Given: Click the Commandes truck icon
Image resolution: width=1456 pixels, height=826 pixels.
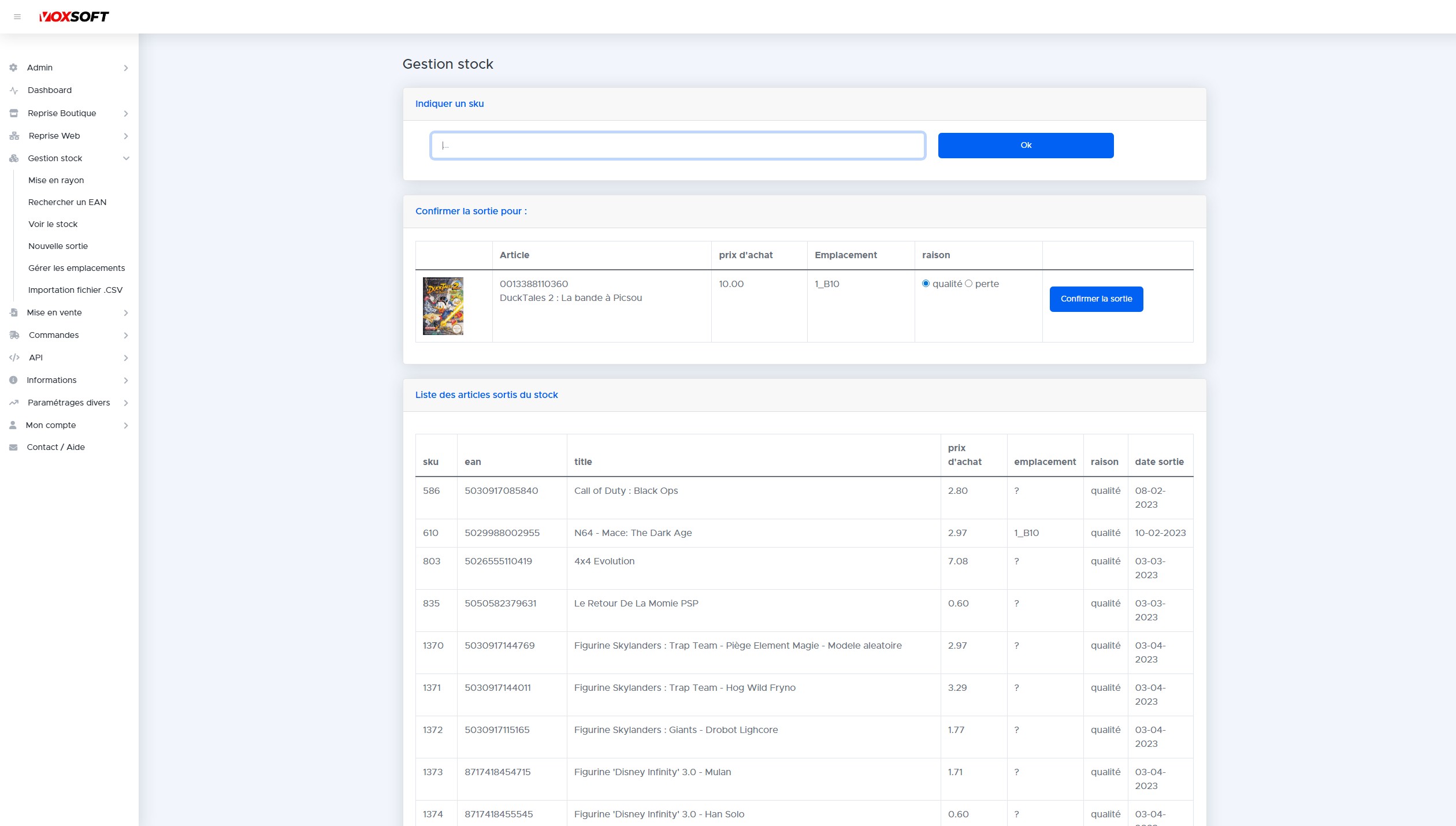Looking at the screenshot, I should [14, 335].
